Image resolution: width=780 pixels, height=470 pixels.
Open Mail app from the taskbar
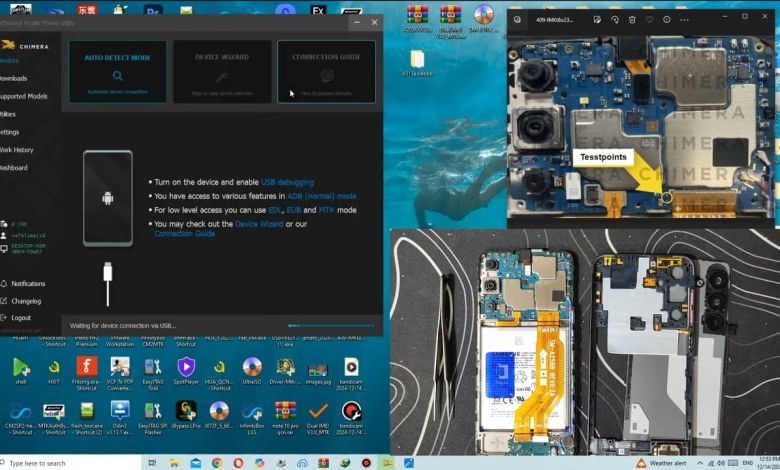click(195, 463)
